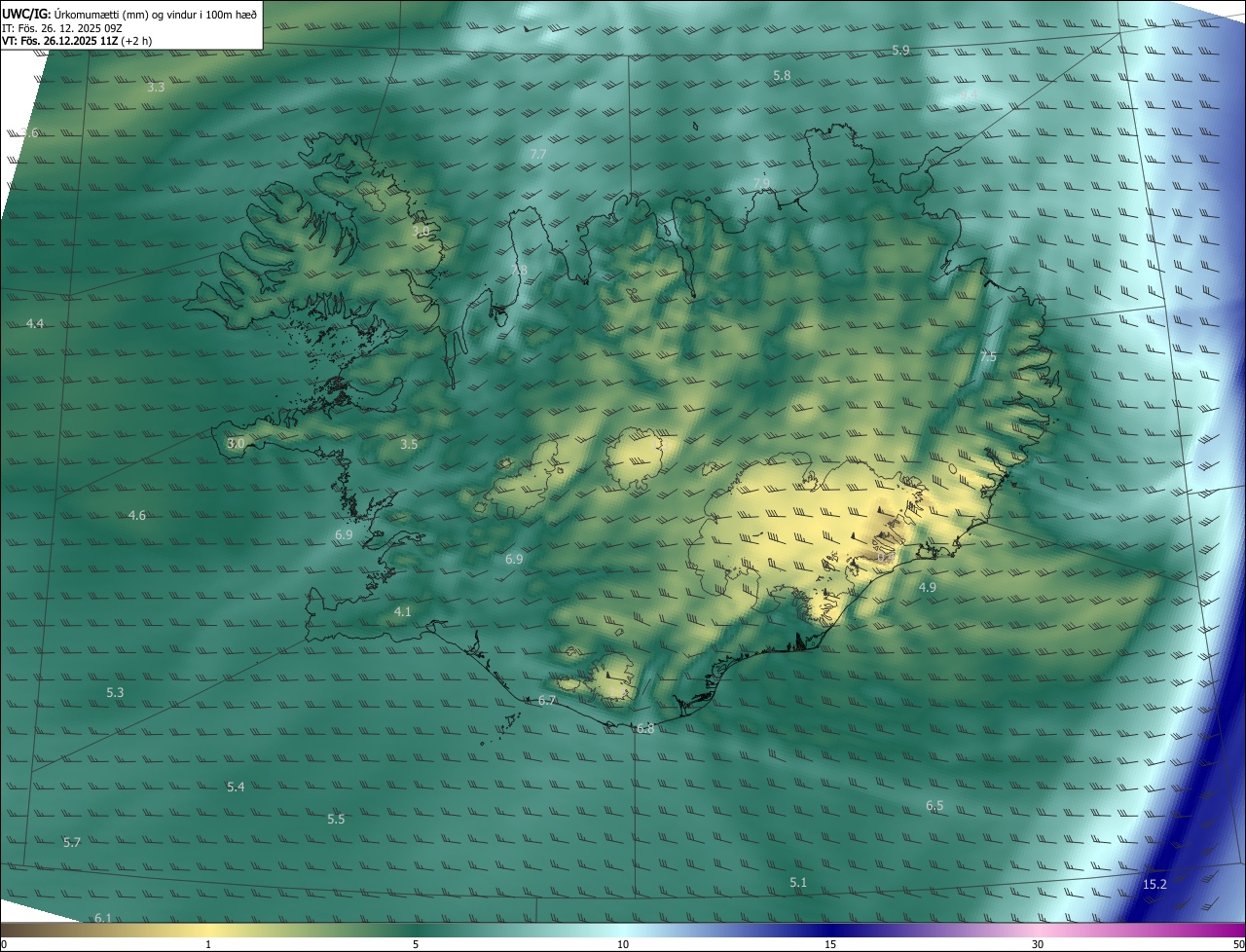Click the map value label 6.8
This screenshot has width=1246, height=952.
pyautogui.click(x=645, y=729)
